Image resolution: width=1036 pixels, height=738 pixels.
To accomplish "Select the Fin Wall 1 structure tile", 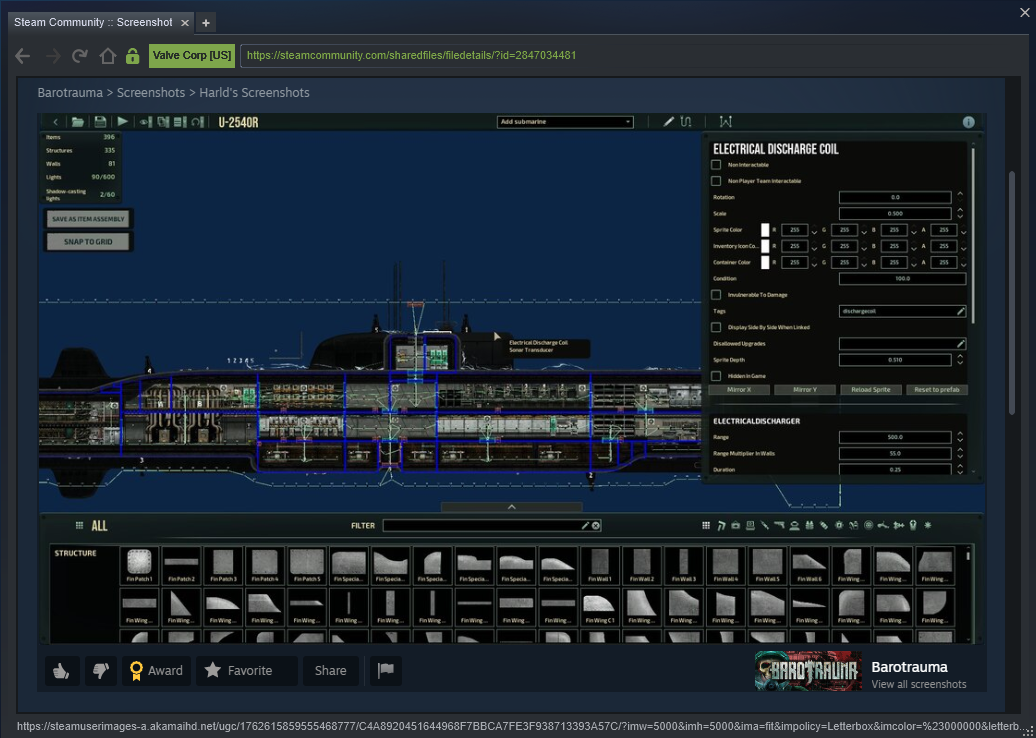I will (601, 566).
